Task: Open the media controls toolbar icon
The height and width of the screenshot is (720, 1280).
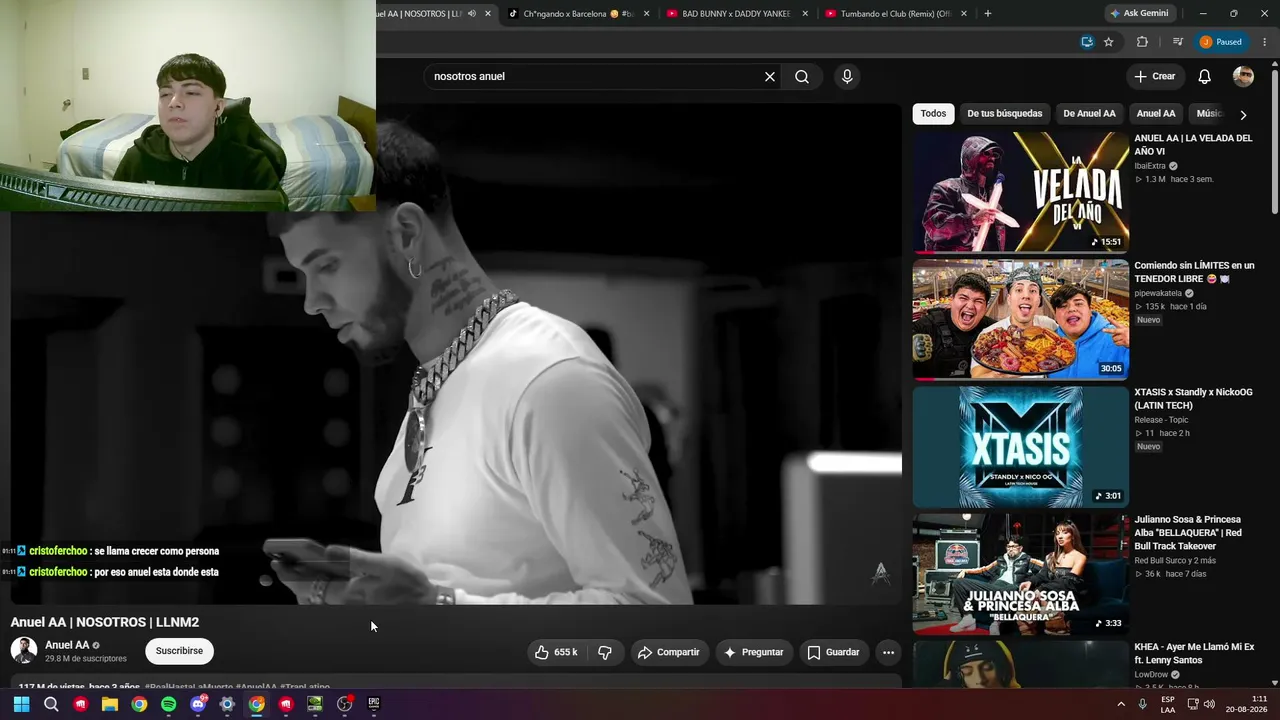Action: point(1178,42)
